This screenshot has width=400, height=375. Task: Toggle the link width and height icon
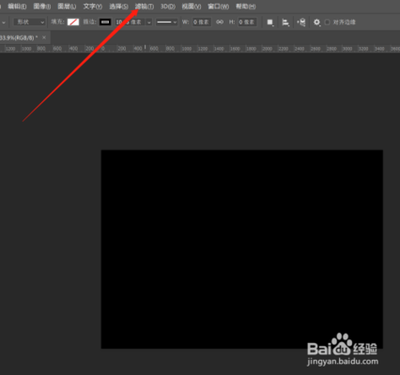pos(220,22)
